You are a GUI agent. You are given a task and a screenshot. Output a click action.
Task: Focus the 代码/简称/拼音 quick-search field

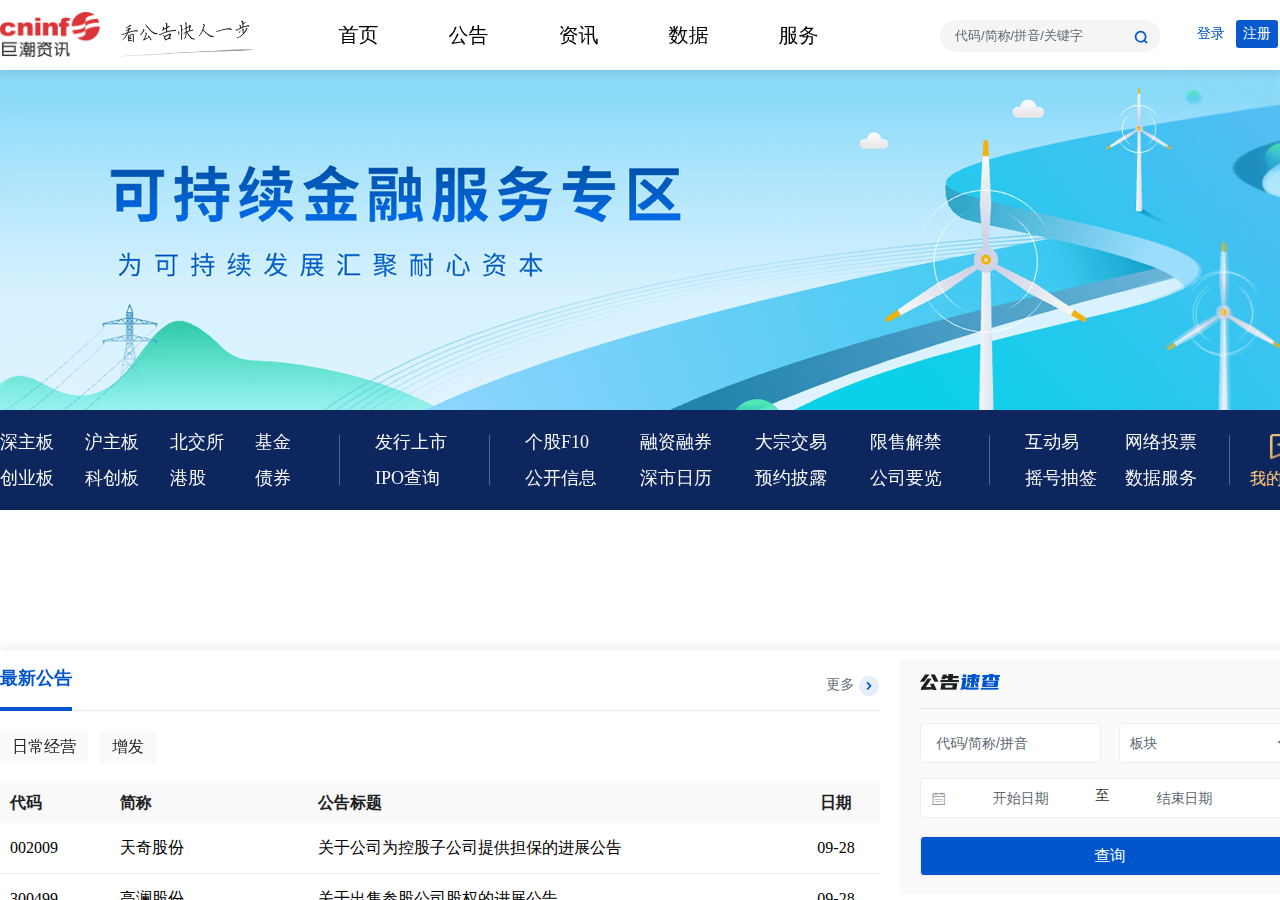click(x=1010, y=743)
